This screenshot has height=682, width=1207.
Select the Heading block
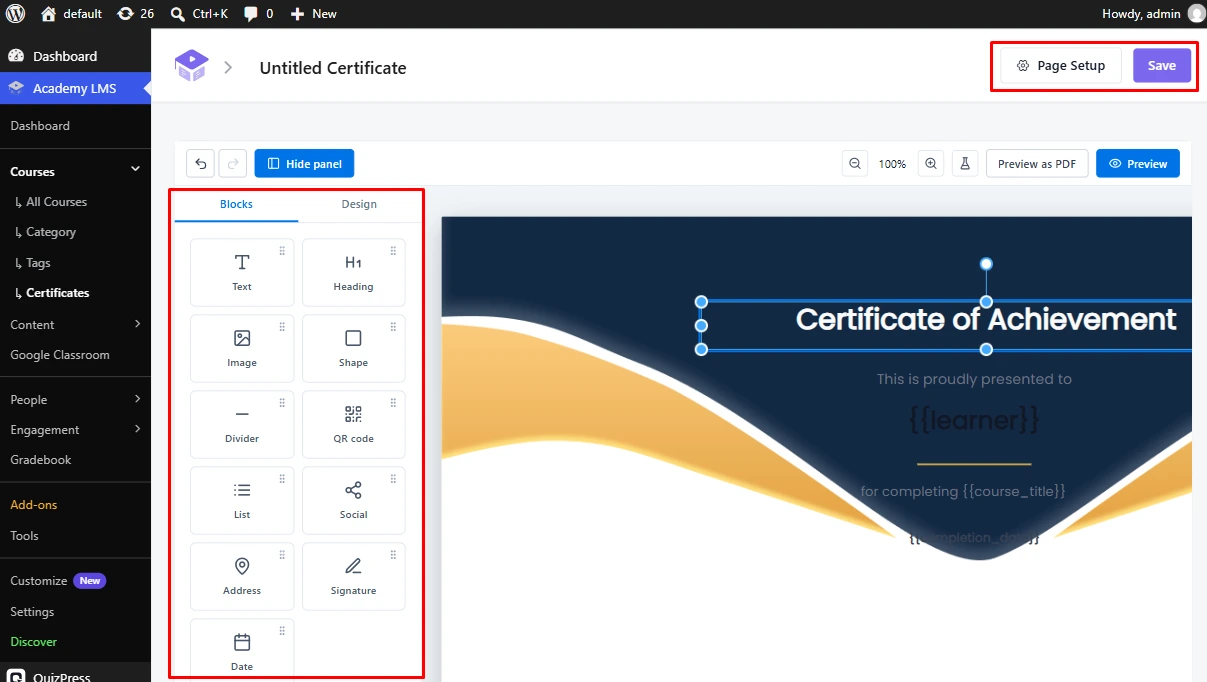click(x=353, y=272)
